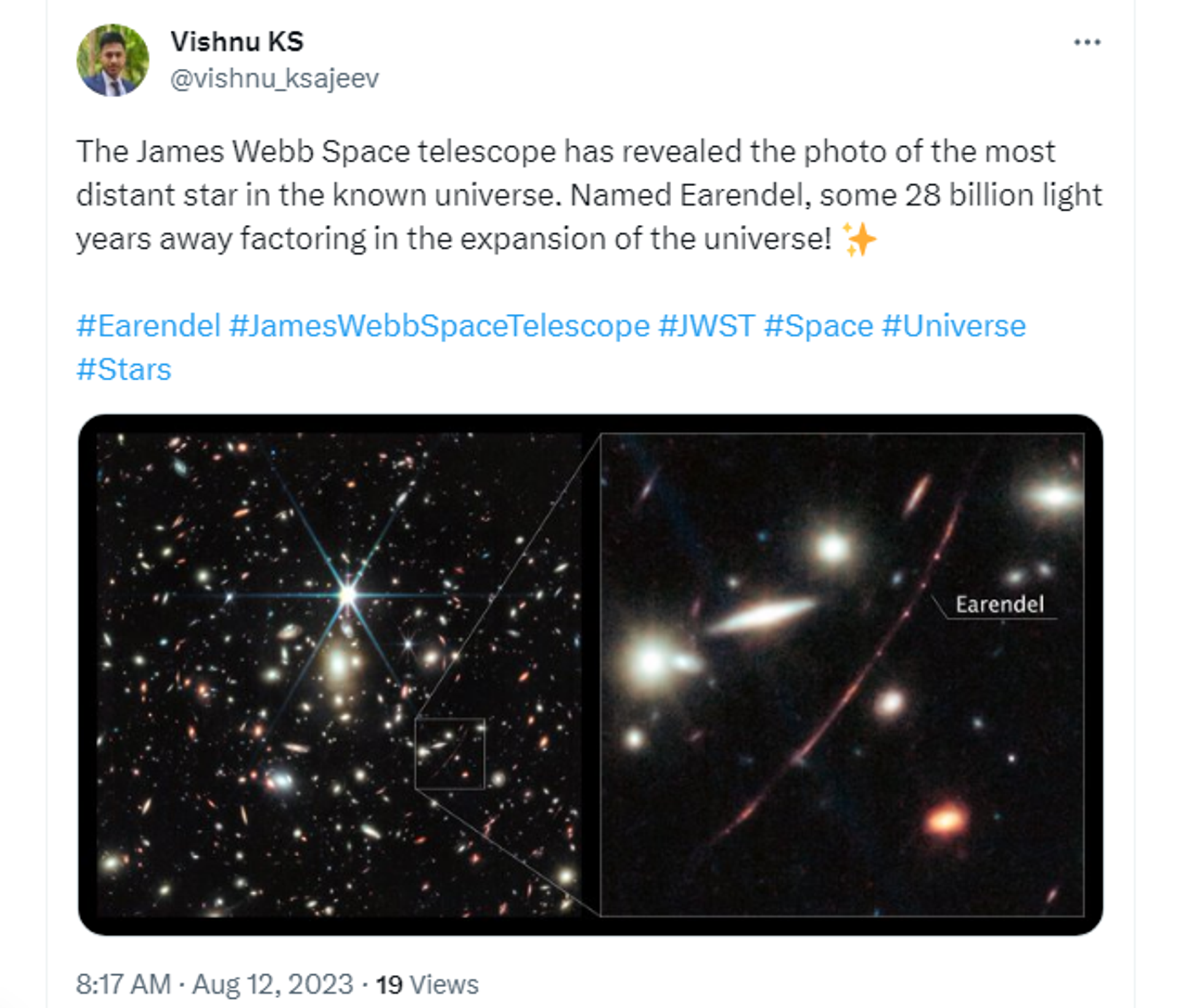Visit the #Universe hashtag
Screen dimensions: 1179x1008
tap(954, 326)
